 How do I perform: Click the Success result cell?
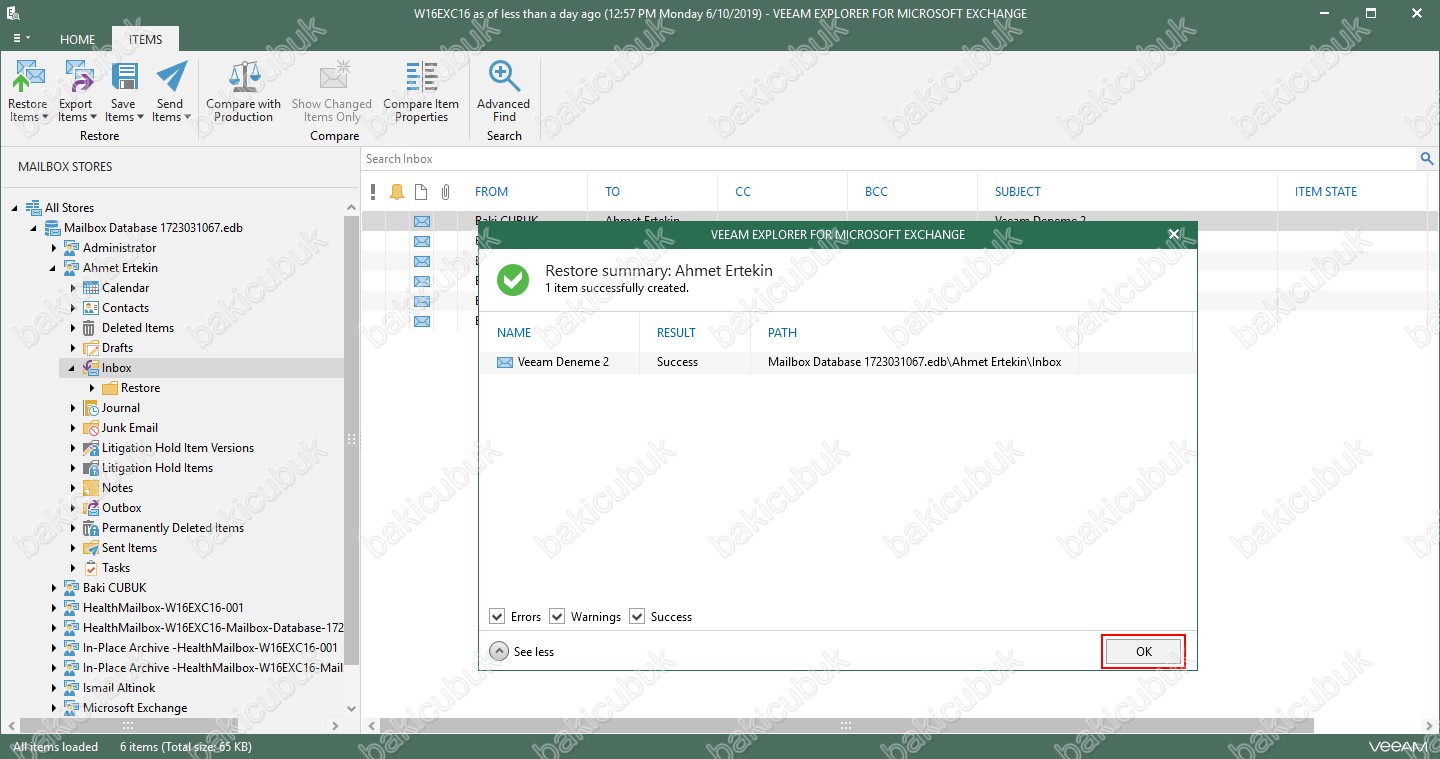tap(677, 362)
